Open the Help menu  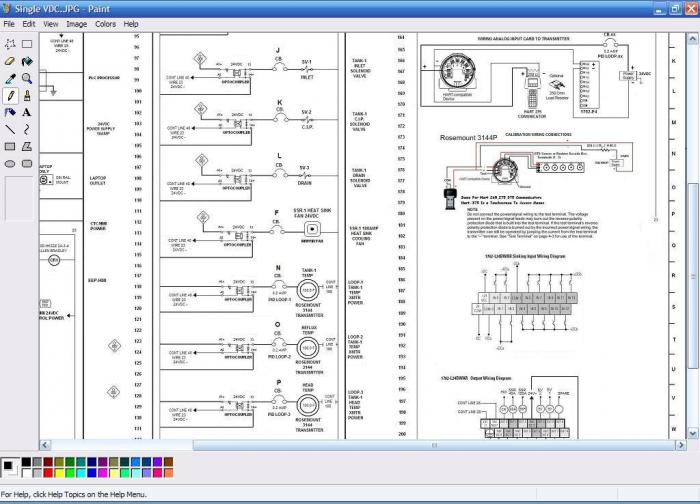pos(131,24)
